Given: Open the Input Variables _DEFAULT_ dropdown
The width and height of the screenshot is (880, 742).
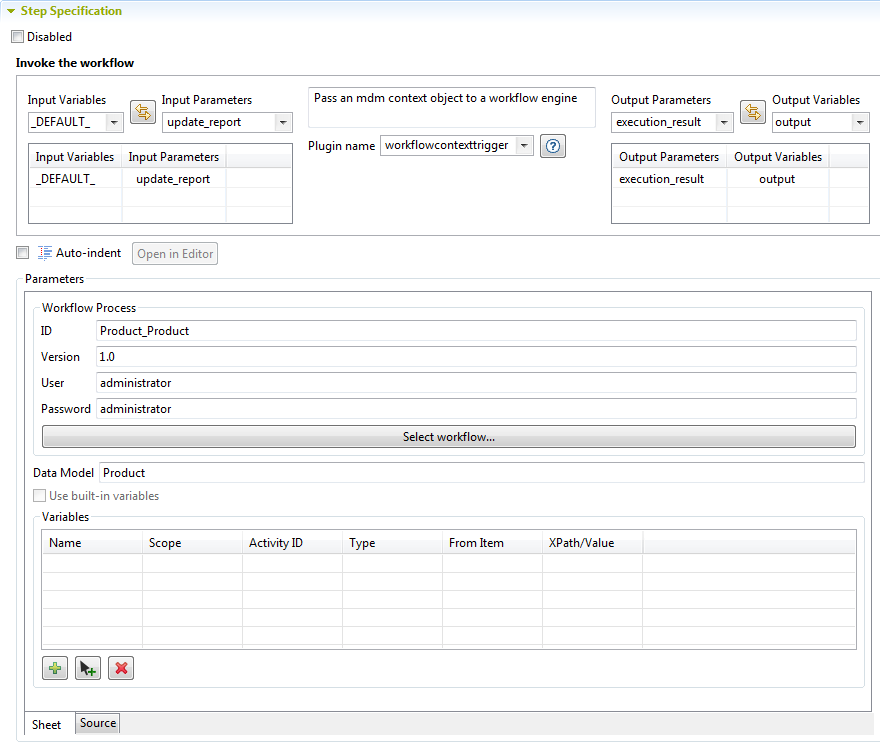Looking at the screenshot, I should (113, 122).
